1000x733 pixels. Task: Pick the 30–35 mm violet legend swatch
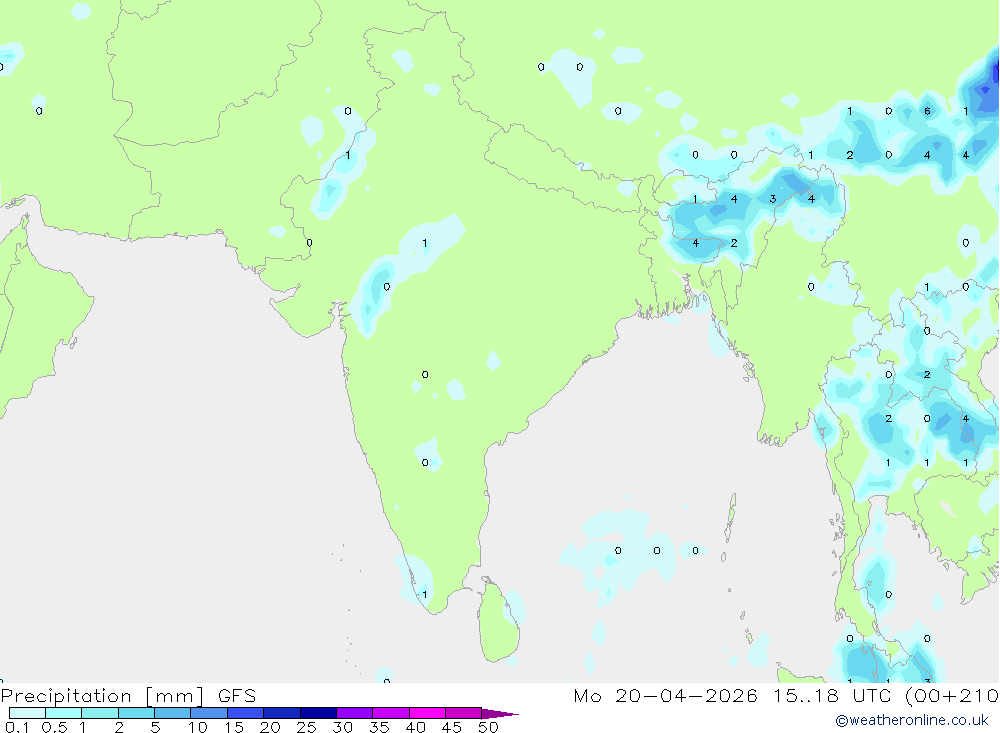(x=354, y=713)
